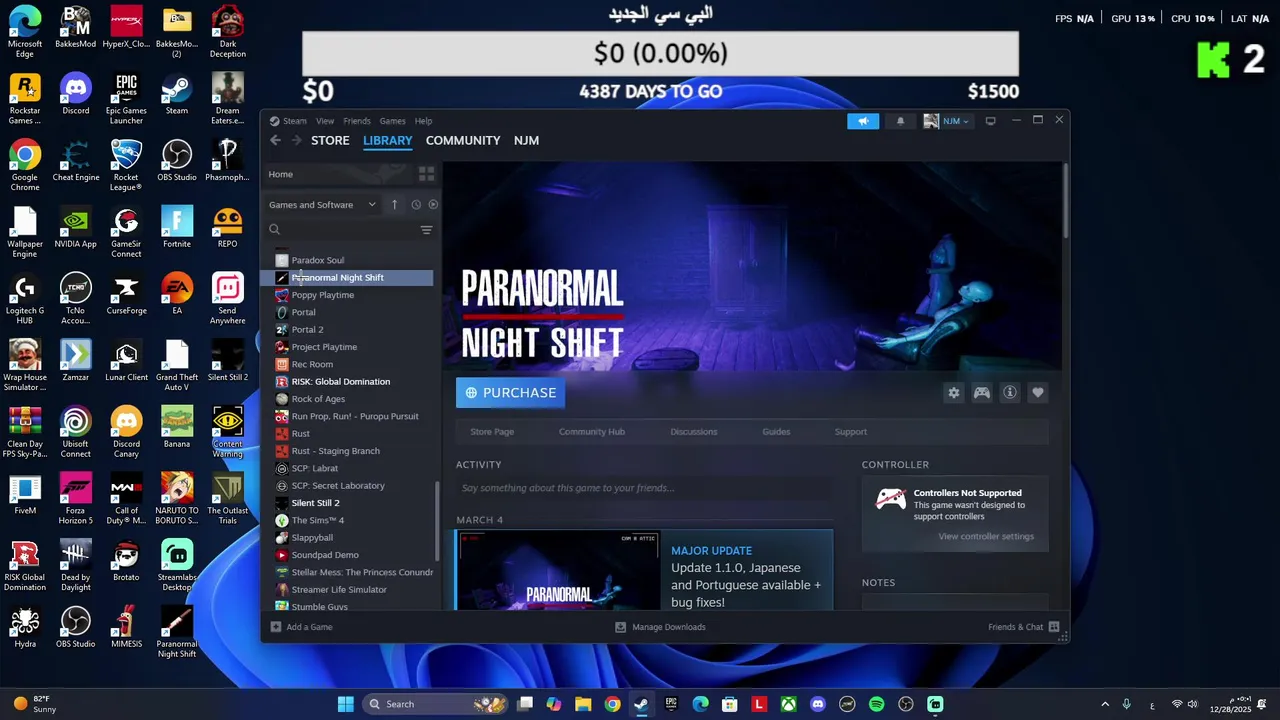Open the COMMUNITY tab
1280x720 pixels.
463,141
